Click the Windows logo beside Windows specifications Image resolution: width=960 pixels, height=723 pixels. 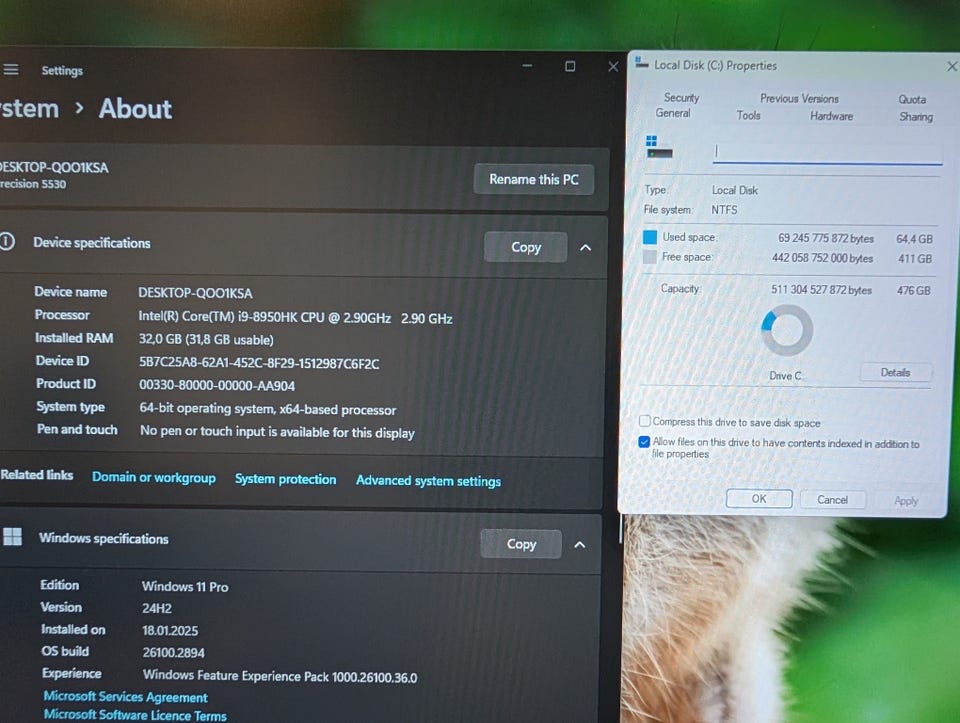[x=12, y=537]
